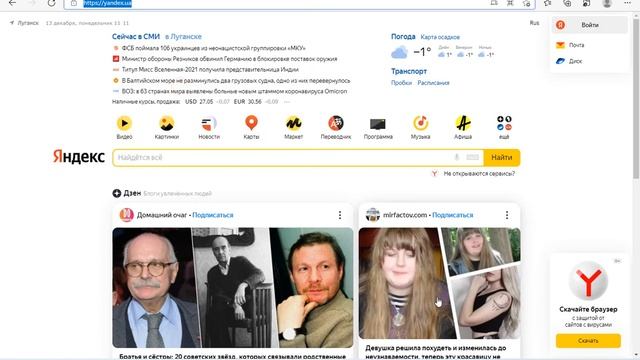This screenshot has height=360, width=640.
Task: Open Диск cloud storage icon
Action: (x=560, y=61)
